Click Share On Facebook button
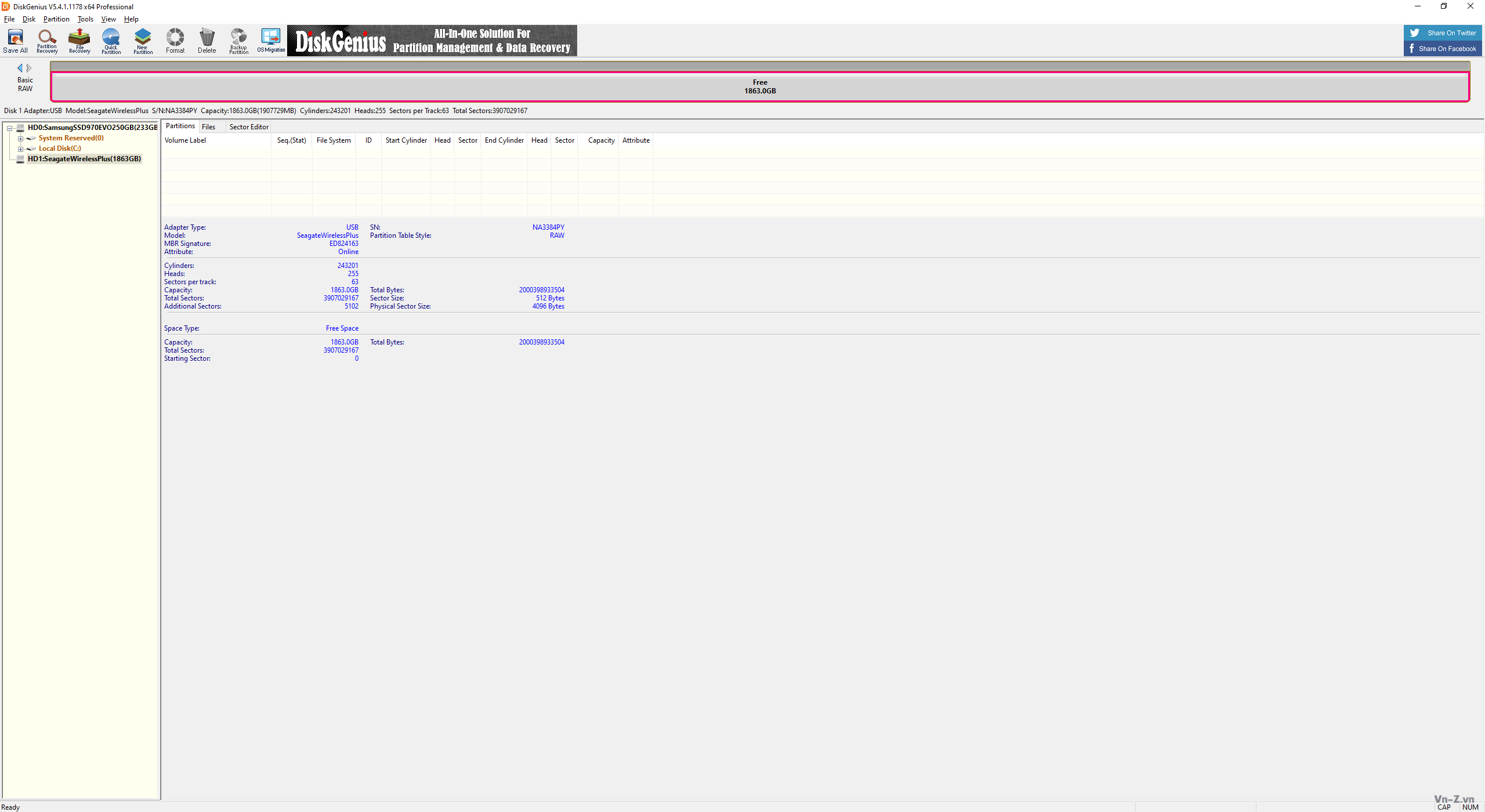Screen dimensions: 1485x812 (x=1443, y=49)
